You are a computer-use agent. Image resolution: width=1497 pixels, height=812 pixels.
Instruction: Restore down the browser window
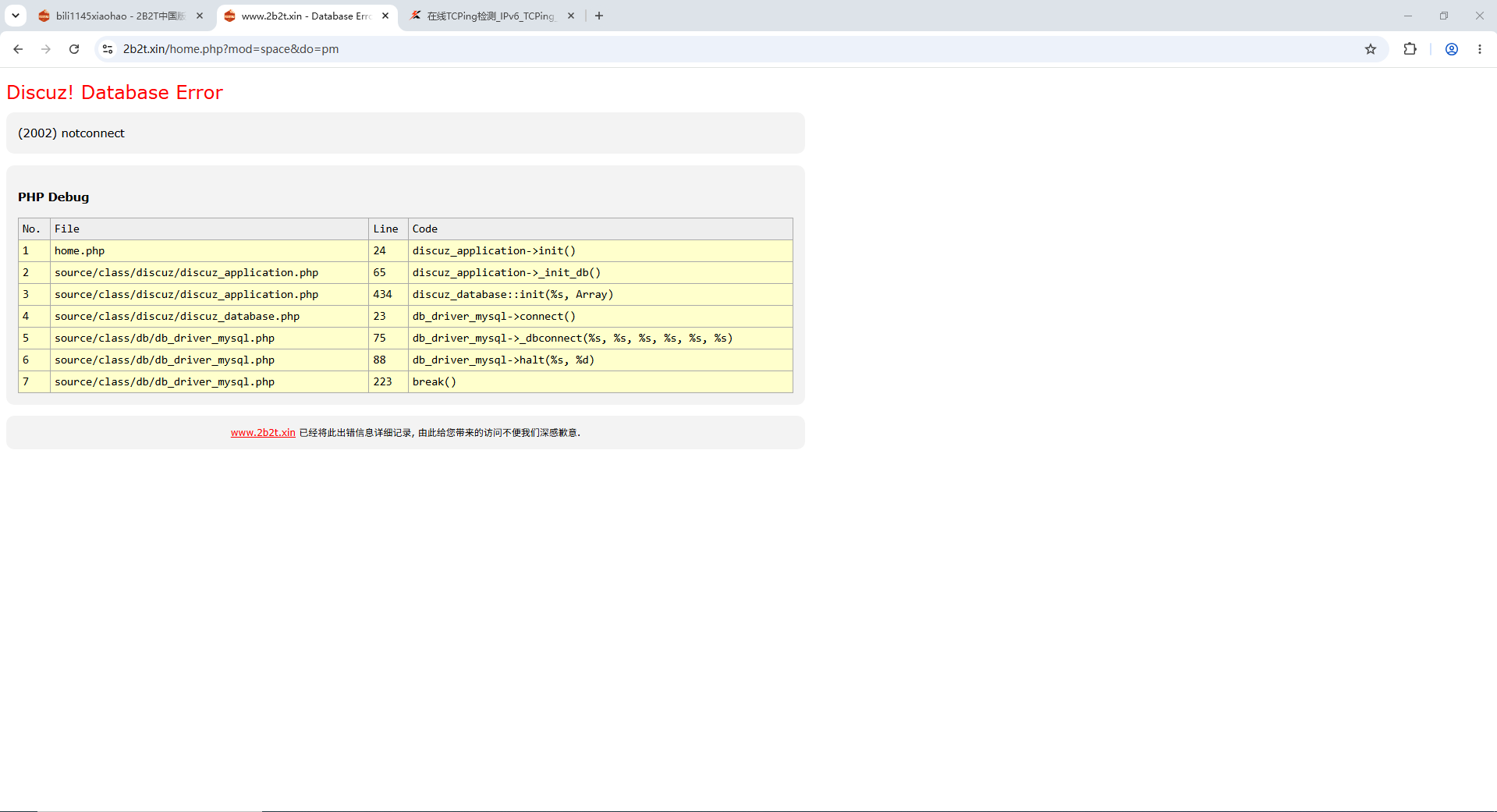[1444, 16]
